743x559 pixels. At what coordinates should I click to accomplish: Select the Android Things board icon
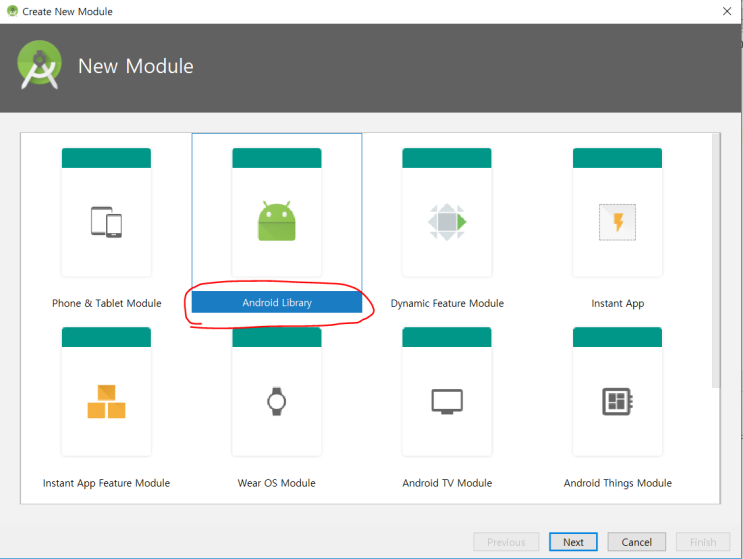click(x=617, y=401)
